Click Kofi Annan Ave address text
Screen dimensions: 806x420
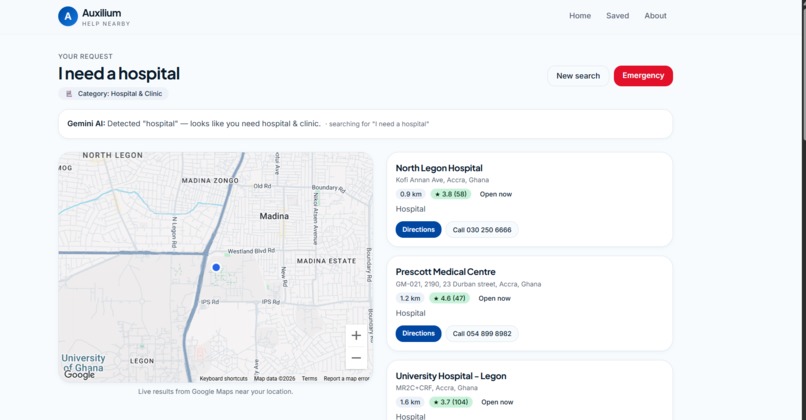(442, 180)
